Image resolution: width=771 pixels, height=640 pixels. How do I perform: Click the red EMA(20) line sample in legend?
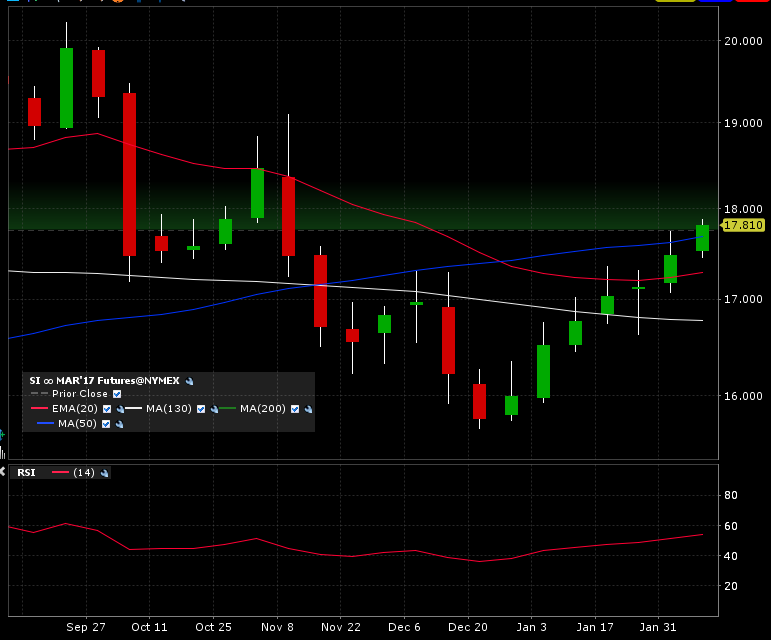[x=39, y=409]
